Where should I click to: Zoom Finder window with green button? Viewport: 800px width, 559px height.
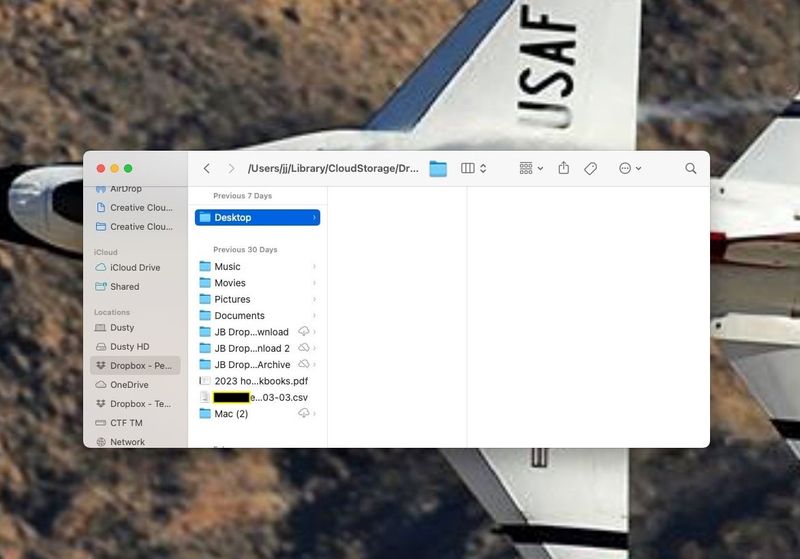128,168
